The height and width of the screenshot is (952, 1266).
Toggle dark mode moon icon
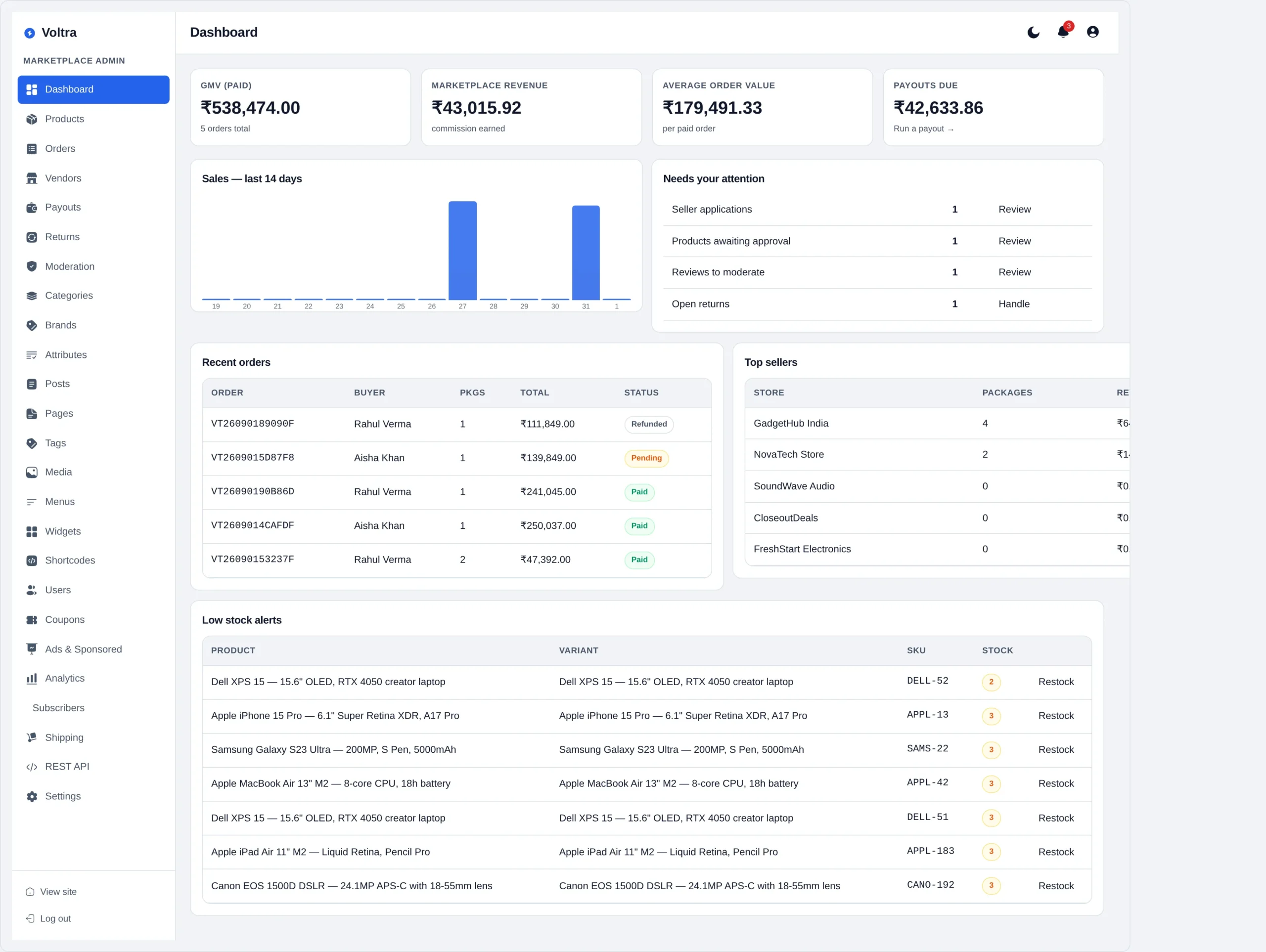[x=1033, y=32]
